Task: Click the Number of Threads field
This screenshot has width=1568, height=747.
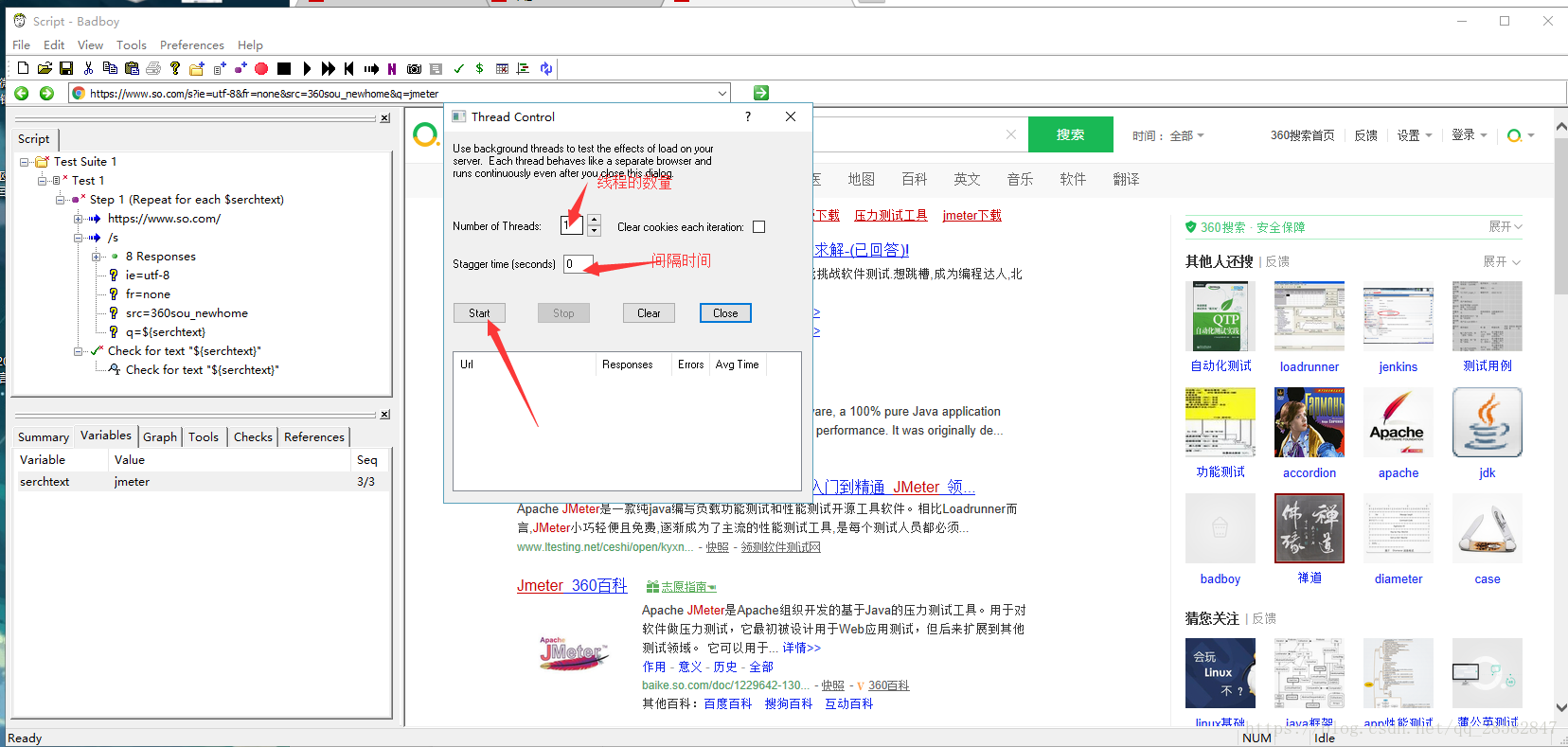Action: tap(572, 225)
